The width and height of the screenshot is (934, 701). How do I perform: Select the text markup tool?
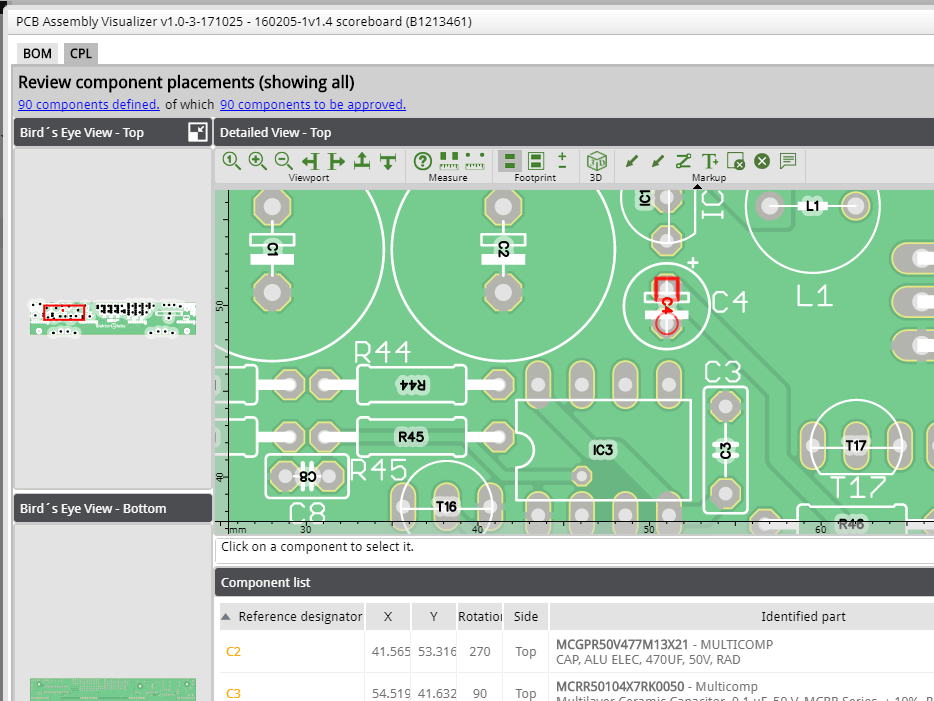[x=708, y=160]
